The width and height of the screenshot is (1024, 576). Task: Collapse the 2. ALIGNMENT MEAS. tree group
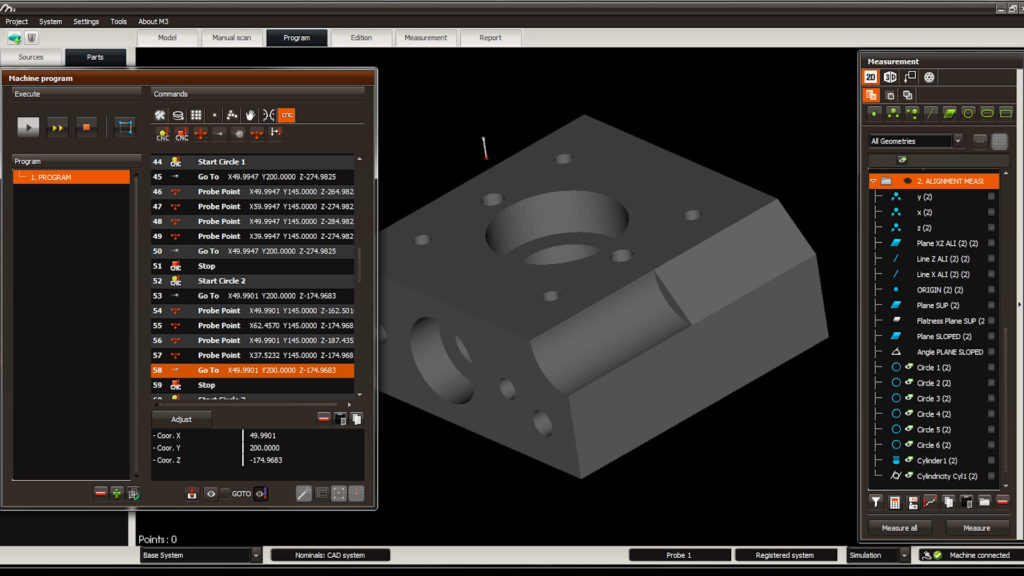(x=873, y=181)
